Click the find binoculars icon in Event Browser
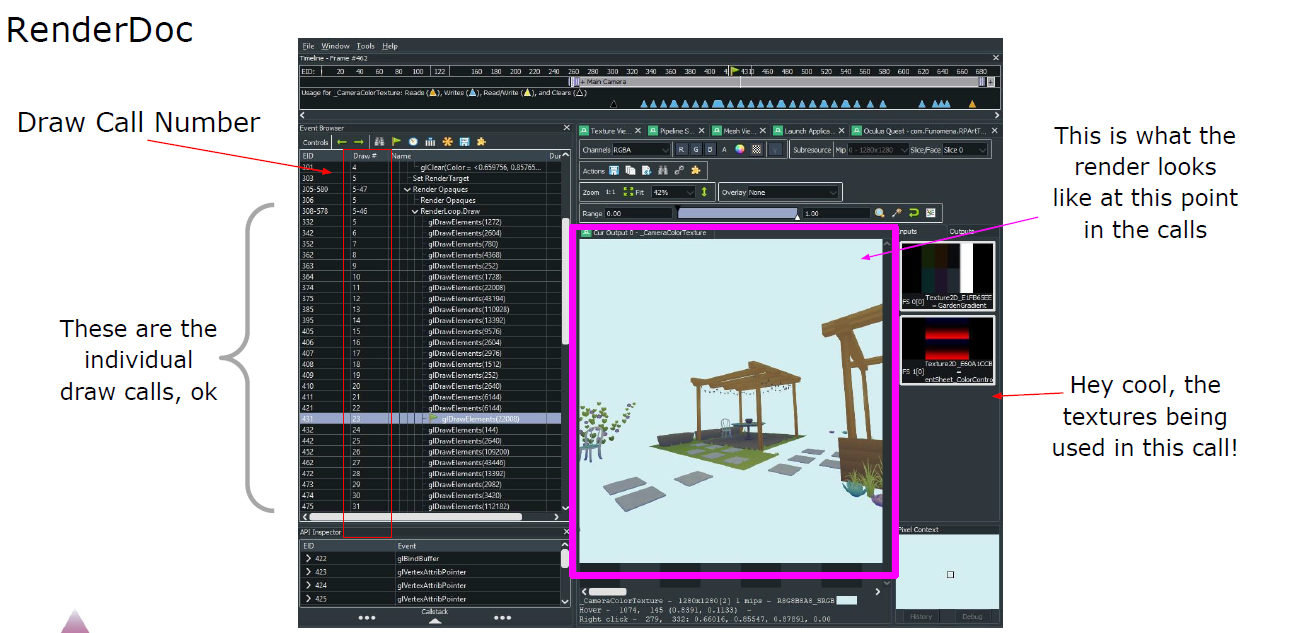1290x633 pixels. tap(379, 141)
